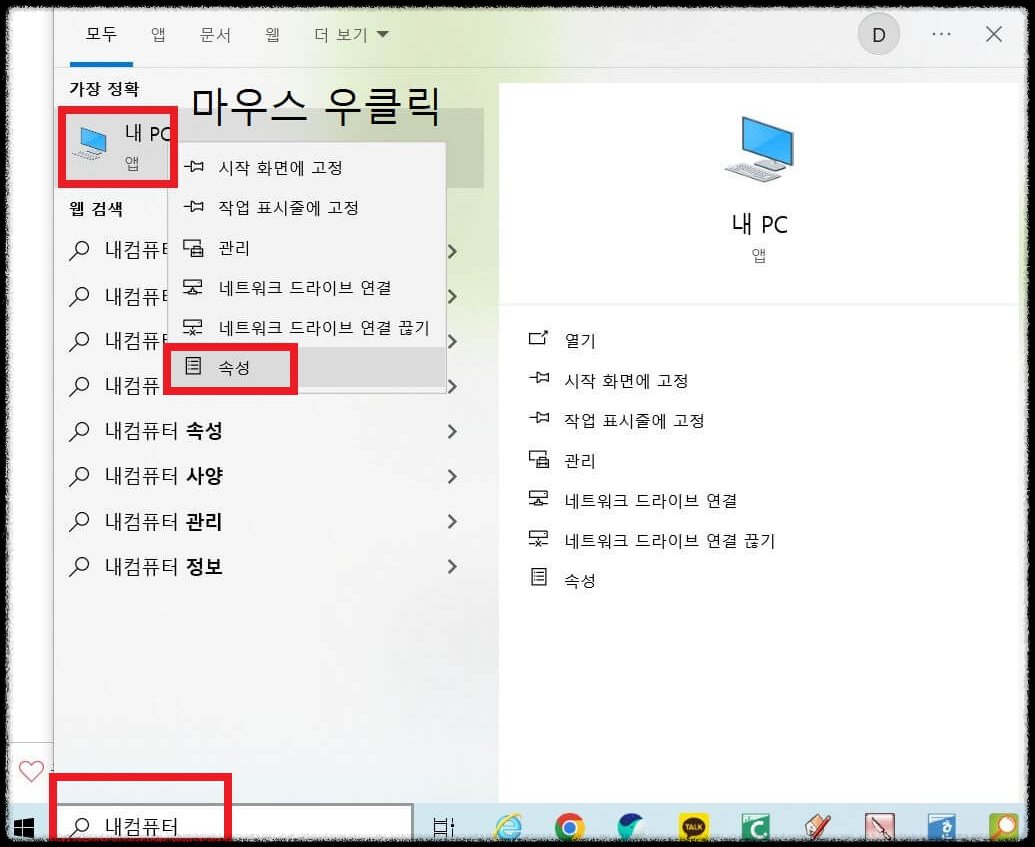1035x847 pixels.
Task: Expand the 내컴퓨터 사양 search suggestion
Action: click(452, 476)
